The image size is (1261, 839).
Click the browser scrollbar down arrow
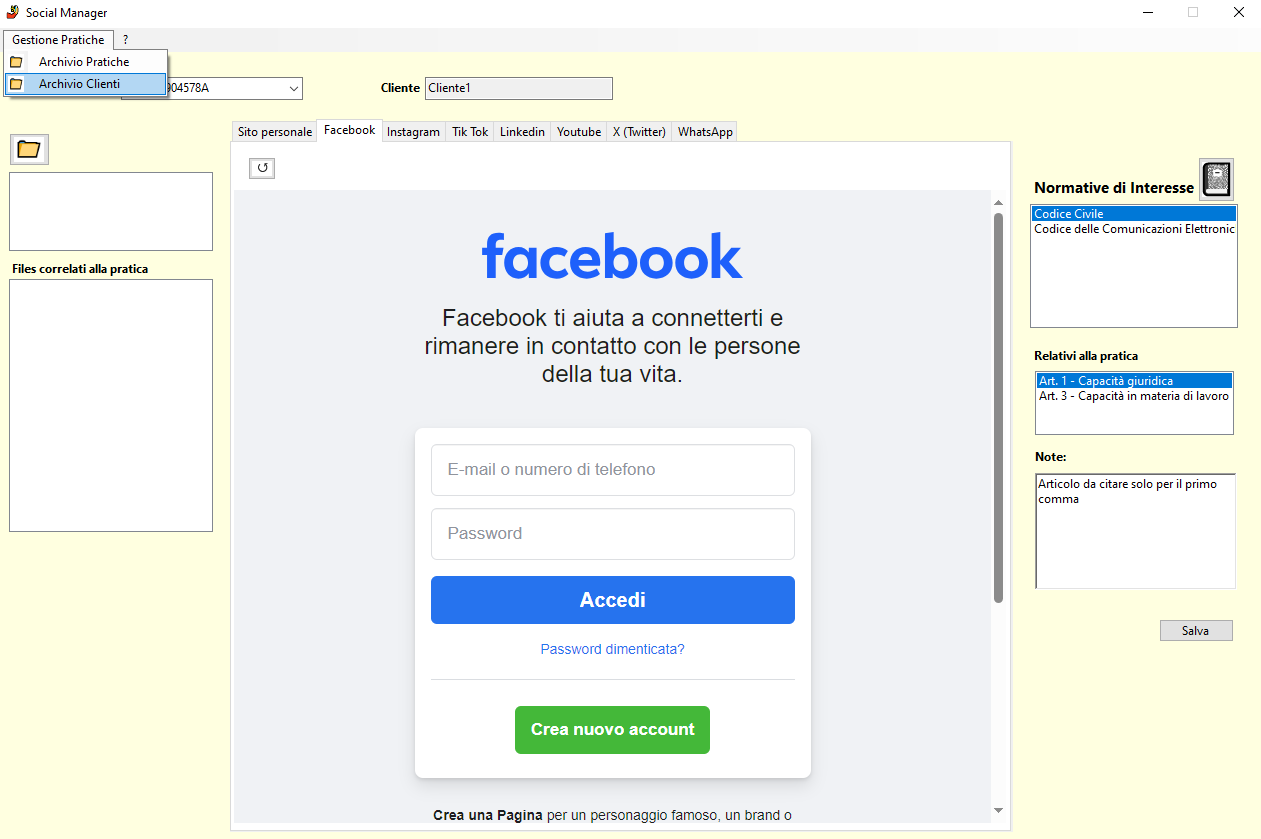(998, 810)
